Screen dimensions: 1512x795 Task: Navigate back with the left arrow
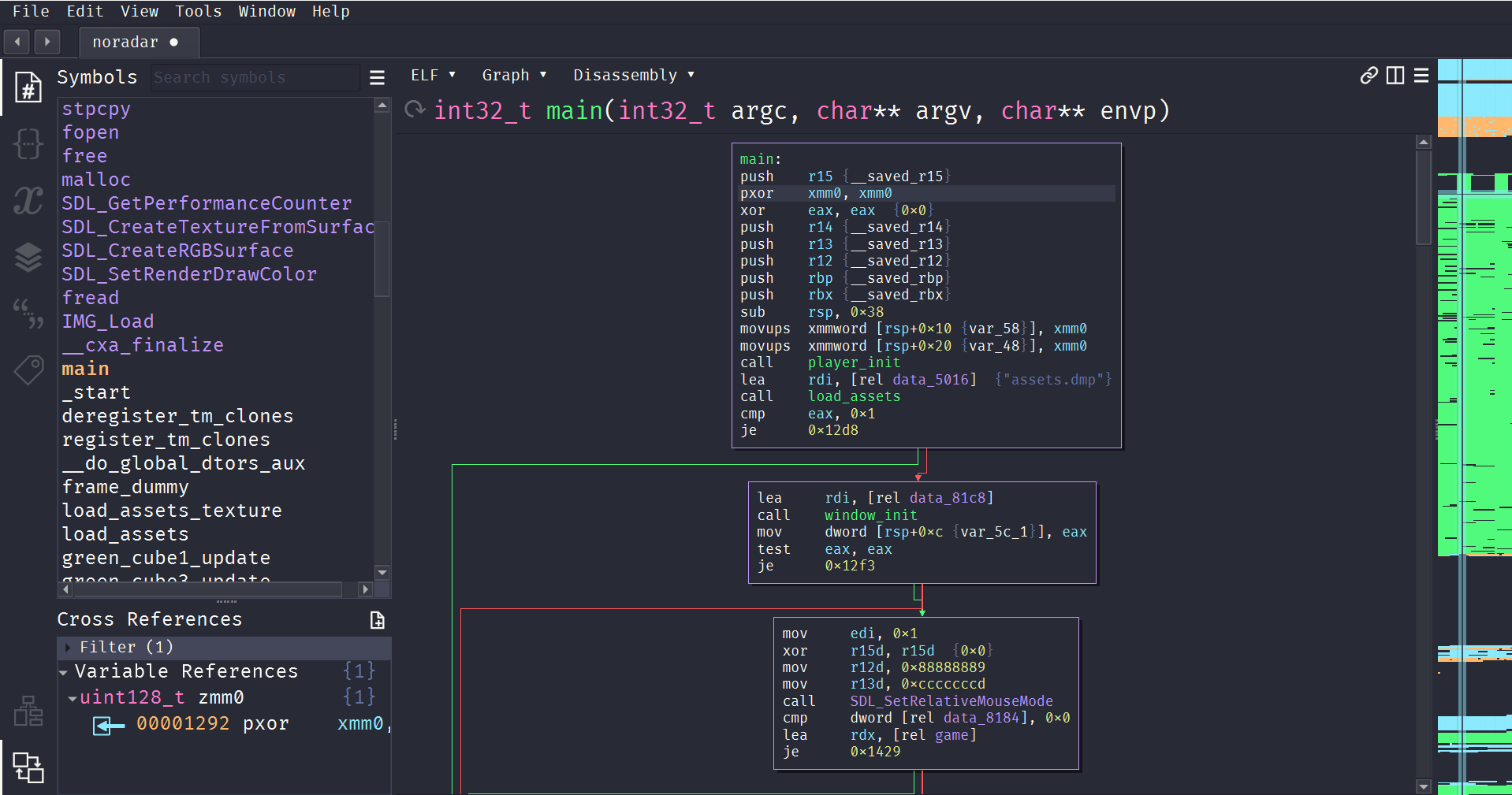tap(17, 42)
